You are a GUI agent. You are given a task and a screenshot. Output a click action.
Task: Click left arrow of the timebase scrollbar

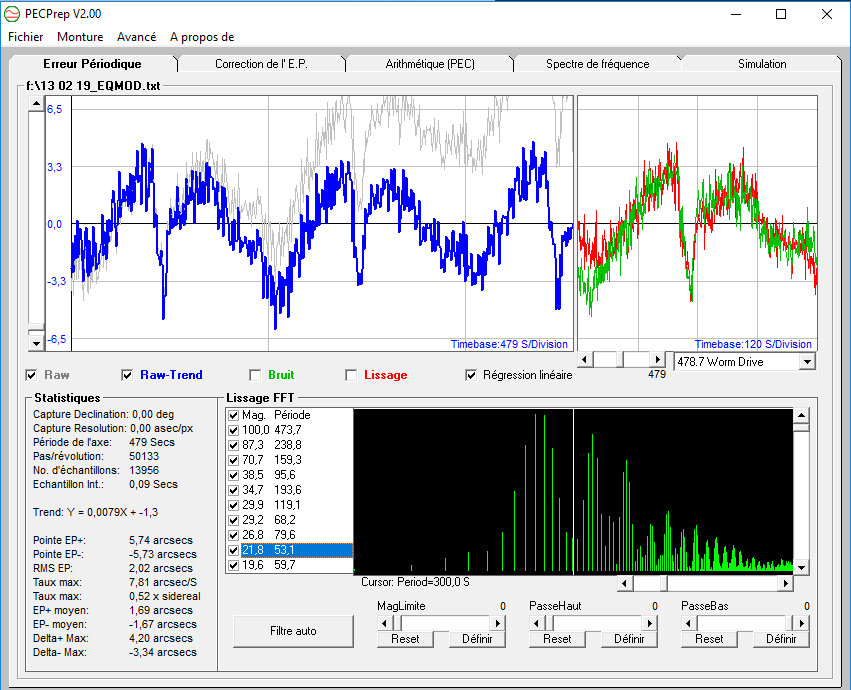pyautogui.click(x=586, y=359)
